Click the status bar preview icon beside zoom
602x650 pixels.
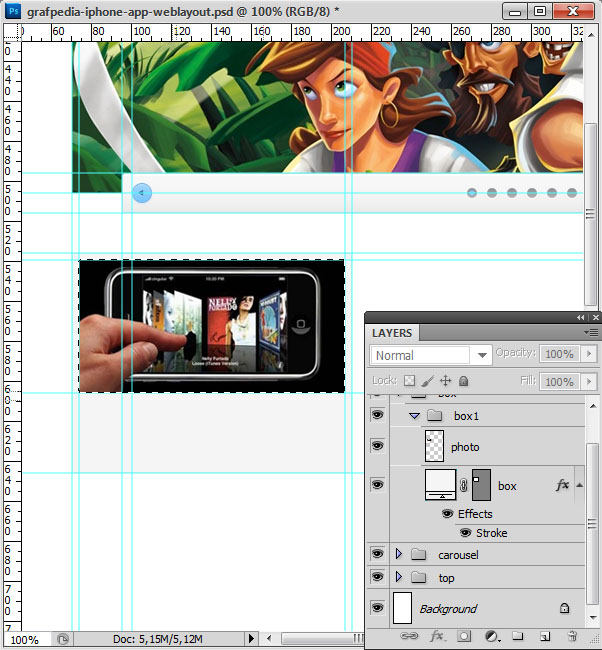(x=63, y=639)
